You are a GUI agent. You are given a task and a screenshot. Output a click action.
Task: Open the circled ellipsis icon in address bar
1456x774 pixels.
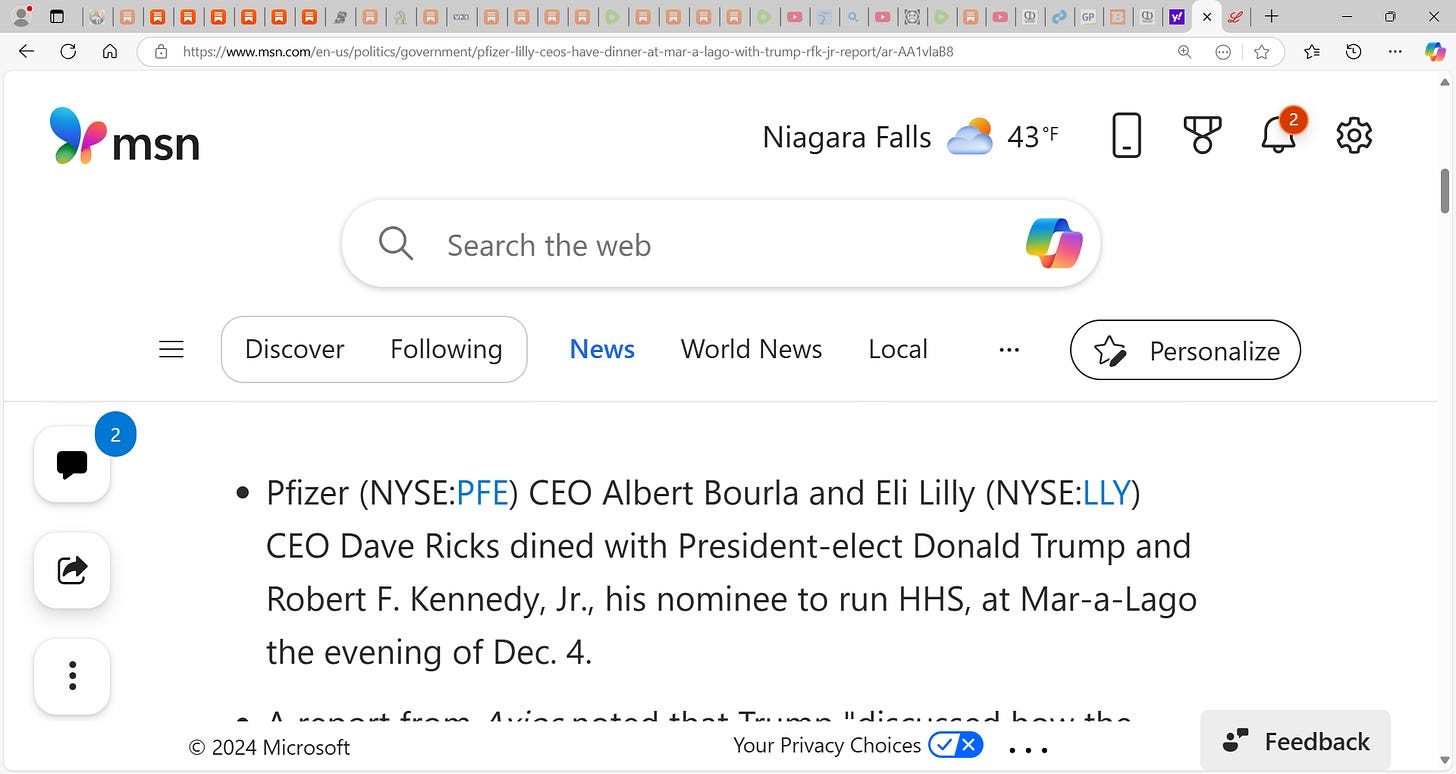(1223, 52)
